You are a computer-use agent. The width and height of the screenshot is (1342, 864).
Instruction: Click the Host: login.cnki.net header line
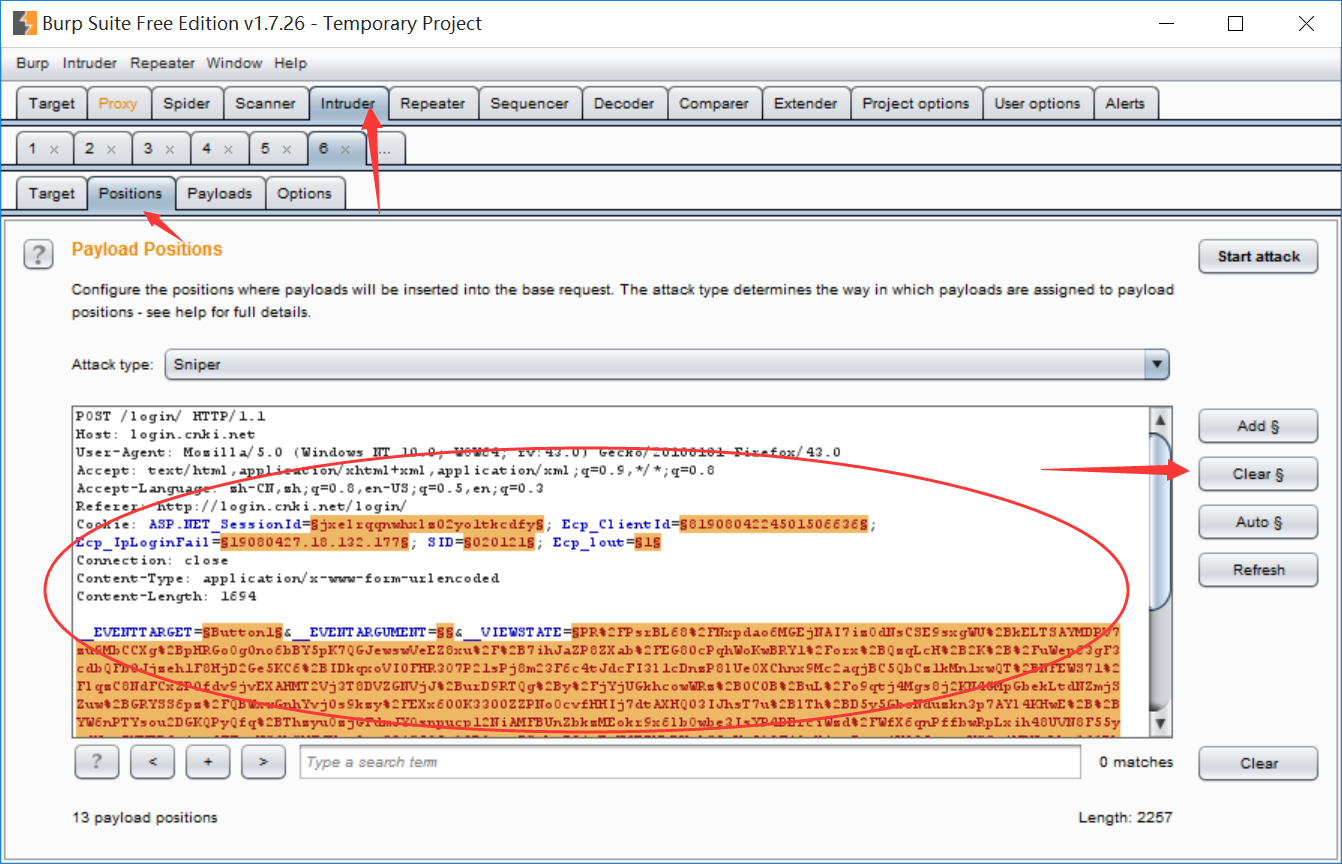[166, 434]
